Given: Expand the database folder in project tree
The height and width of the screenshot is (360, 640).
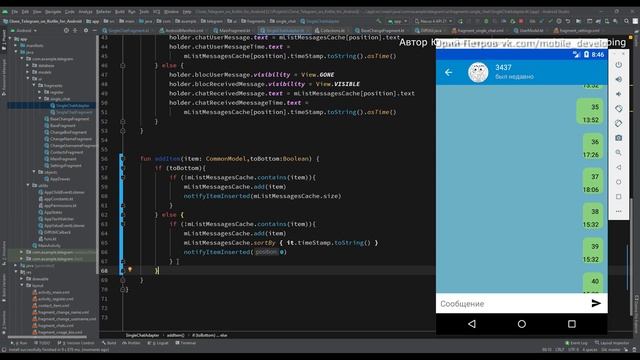Looking at the screenshot, I should 28,65.
